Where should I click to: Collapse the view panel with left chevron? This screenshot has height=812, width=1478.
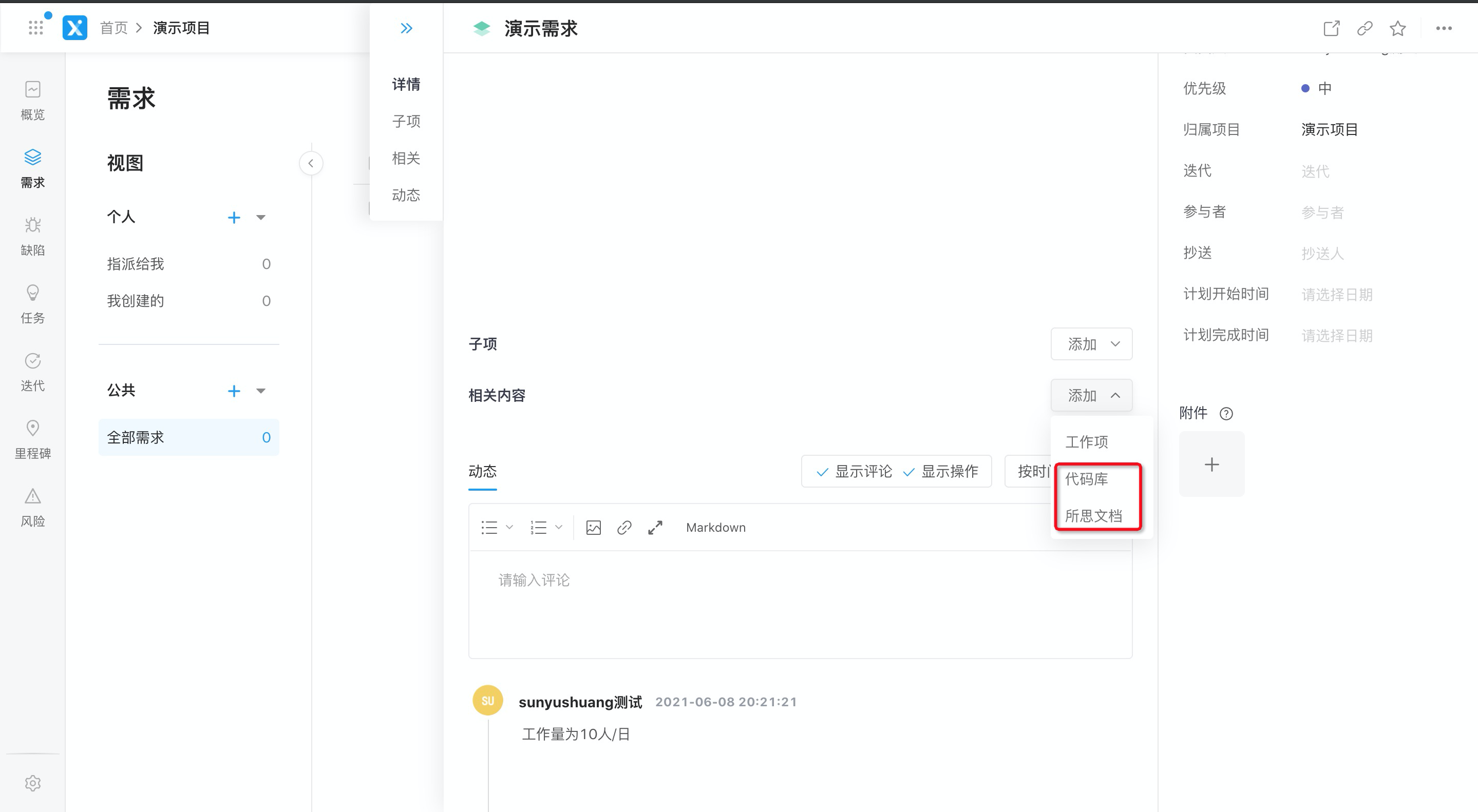coord(311,163)
